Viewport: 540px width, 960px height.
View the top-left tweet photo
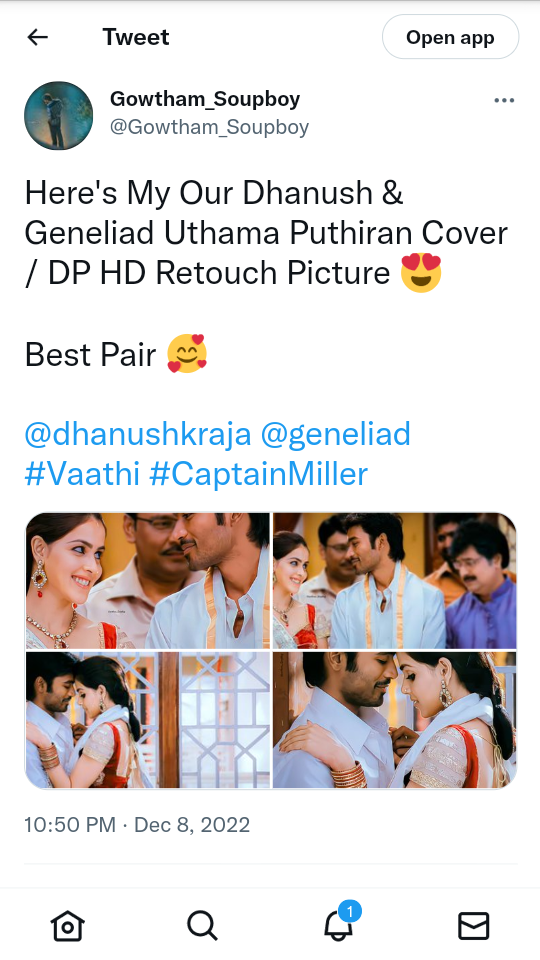click(148, 580)
